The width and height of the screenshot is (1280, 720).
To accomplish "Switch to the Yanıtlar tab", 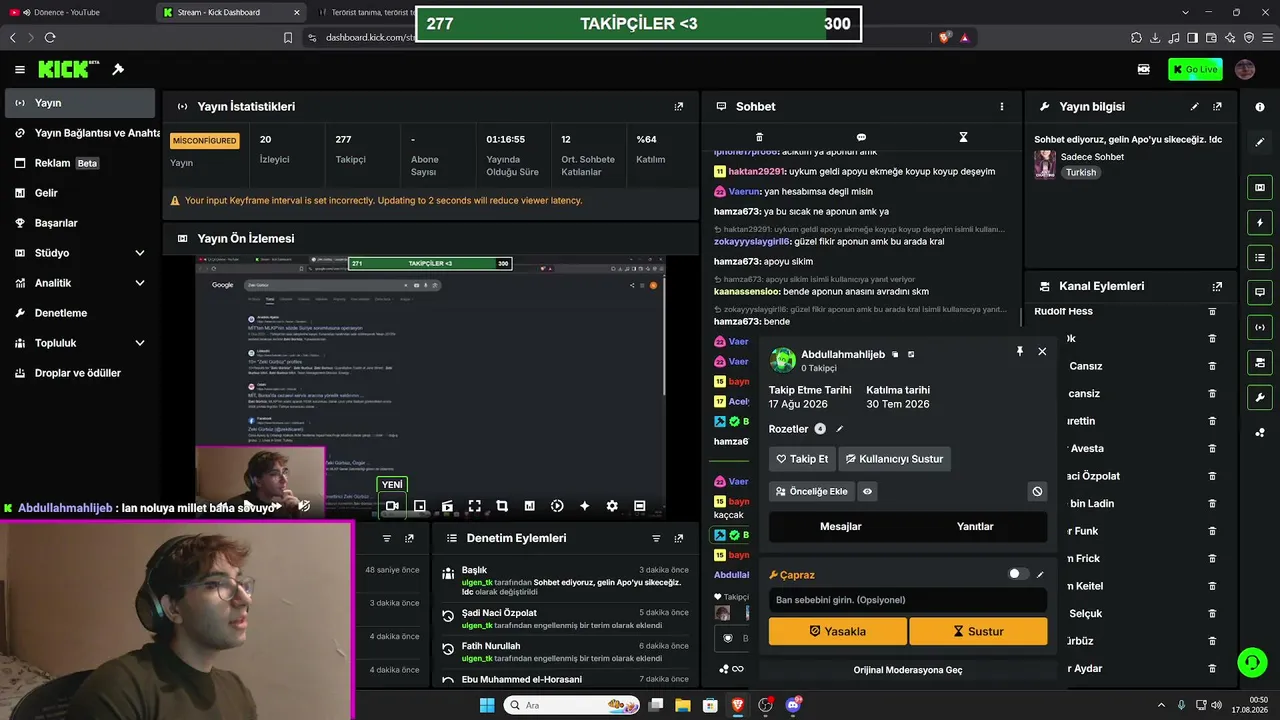I will 975,526.
